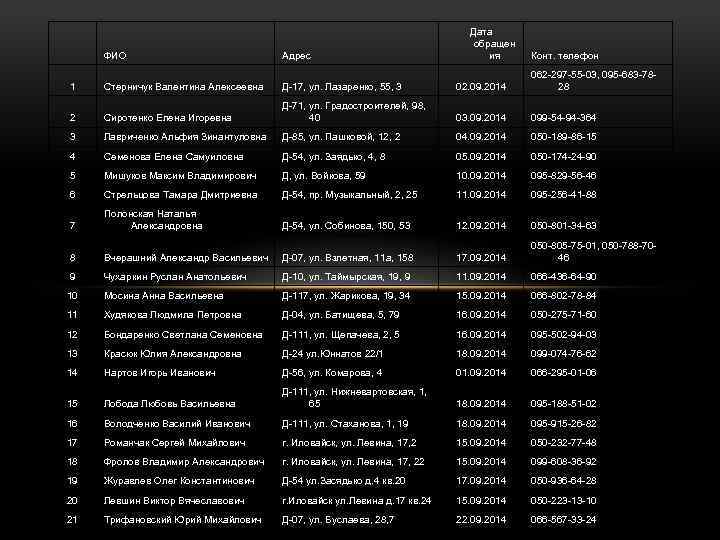Select name Полонская Наталья Александровна

[x=153, y=220]
